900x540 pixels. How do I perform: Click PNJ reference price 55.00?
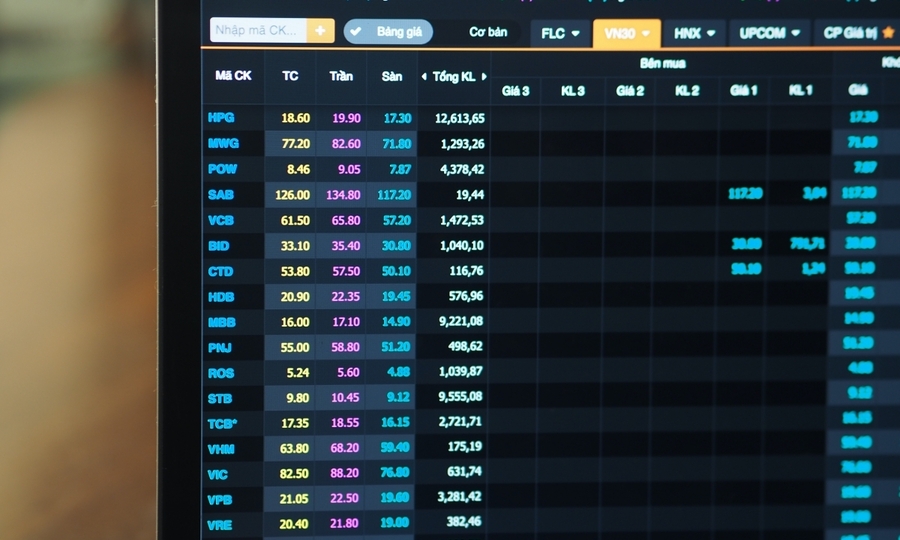coord(295,348)
